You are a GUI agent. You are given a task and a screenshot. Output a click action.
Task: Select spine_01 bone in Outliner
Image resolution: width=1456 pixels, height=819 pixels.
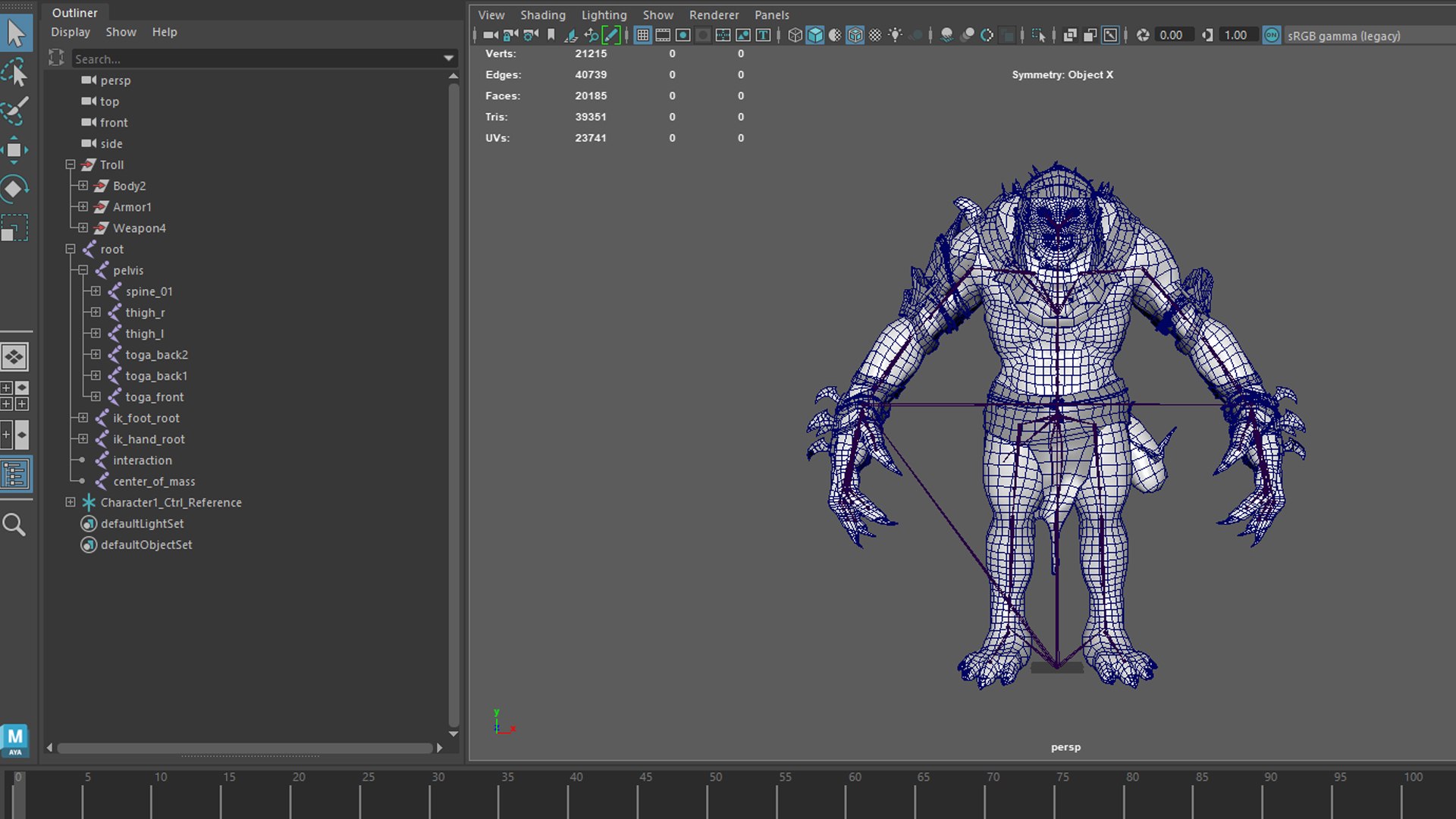[x=149, y=291]
